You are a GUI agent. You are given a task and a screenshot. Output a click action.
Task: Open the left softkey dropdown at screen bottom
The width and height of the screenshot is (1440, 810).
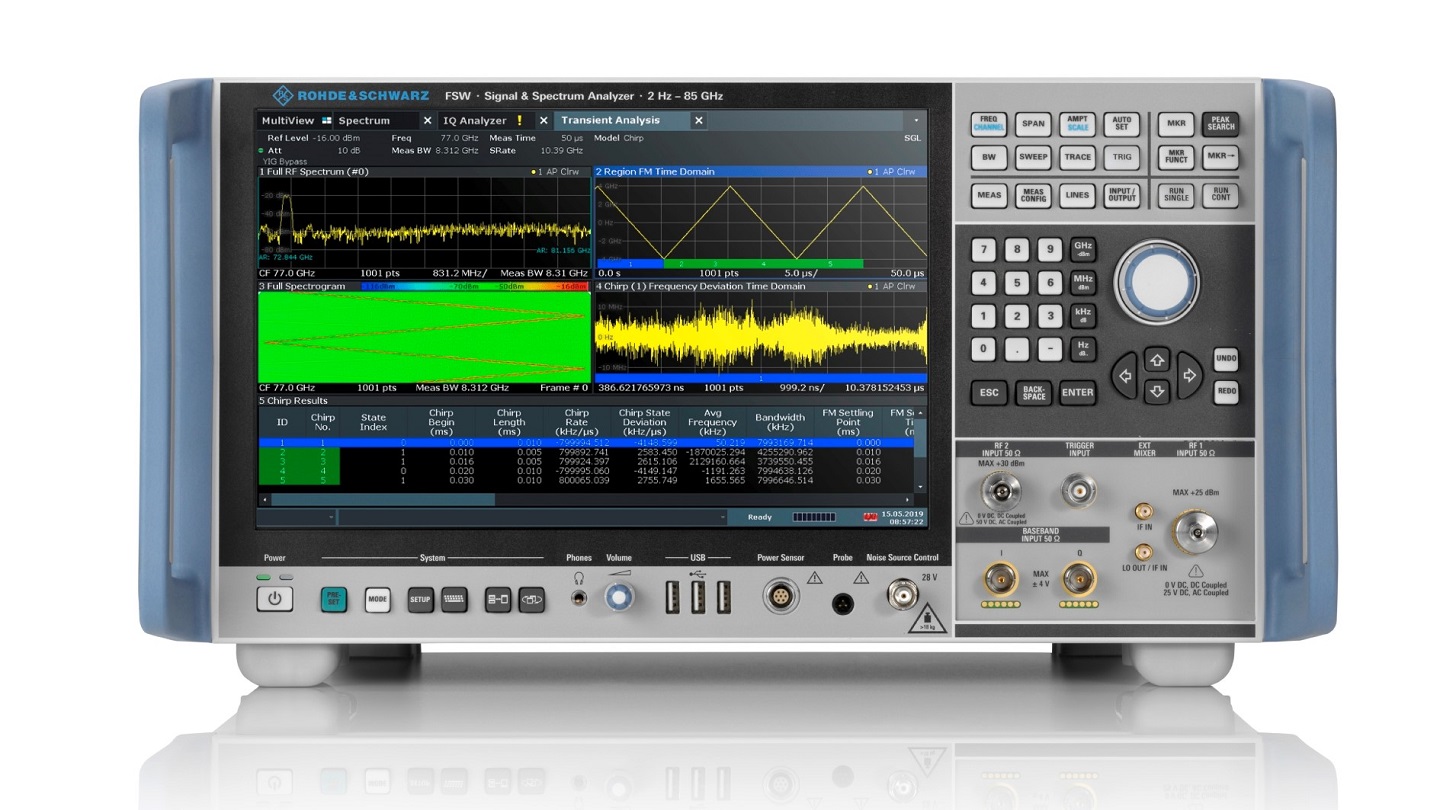pyautogui.click(x=330, y=516)
